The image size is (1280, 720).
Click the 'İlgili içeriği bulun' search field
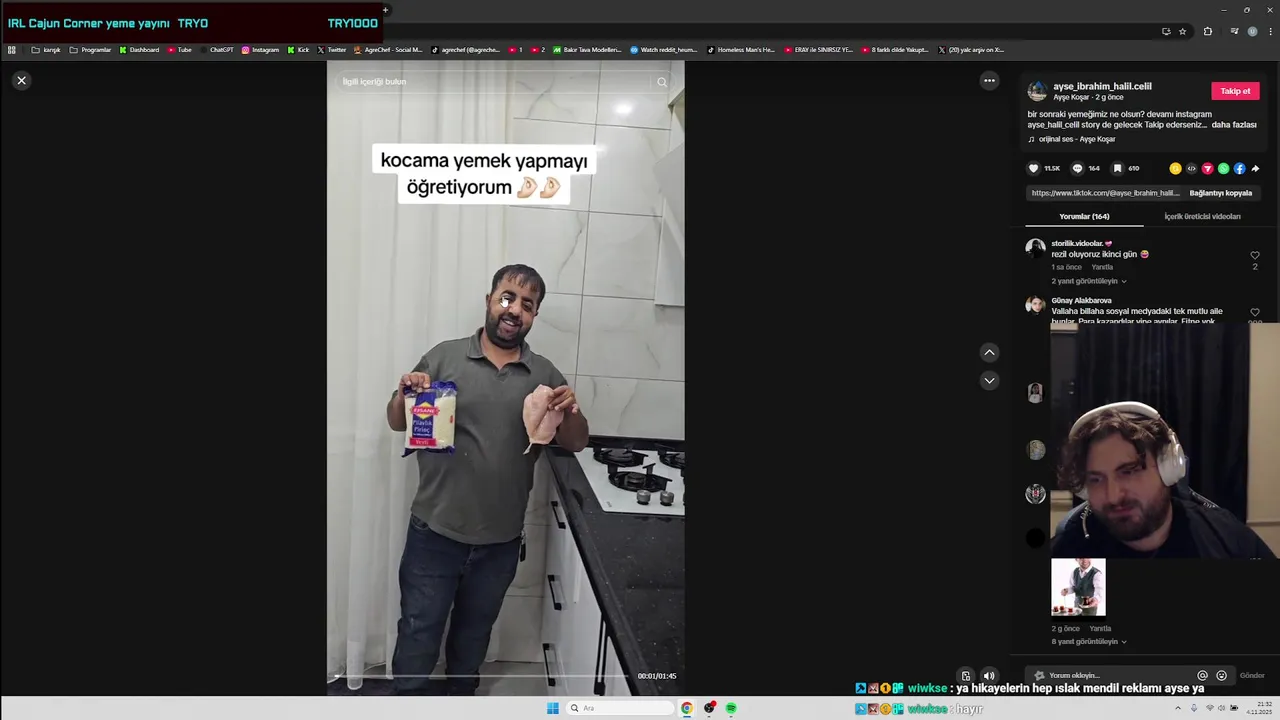coord(495,82)
